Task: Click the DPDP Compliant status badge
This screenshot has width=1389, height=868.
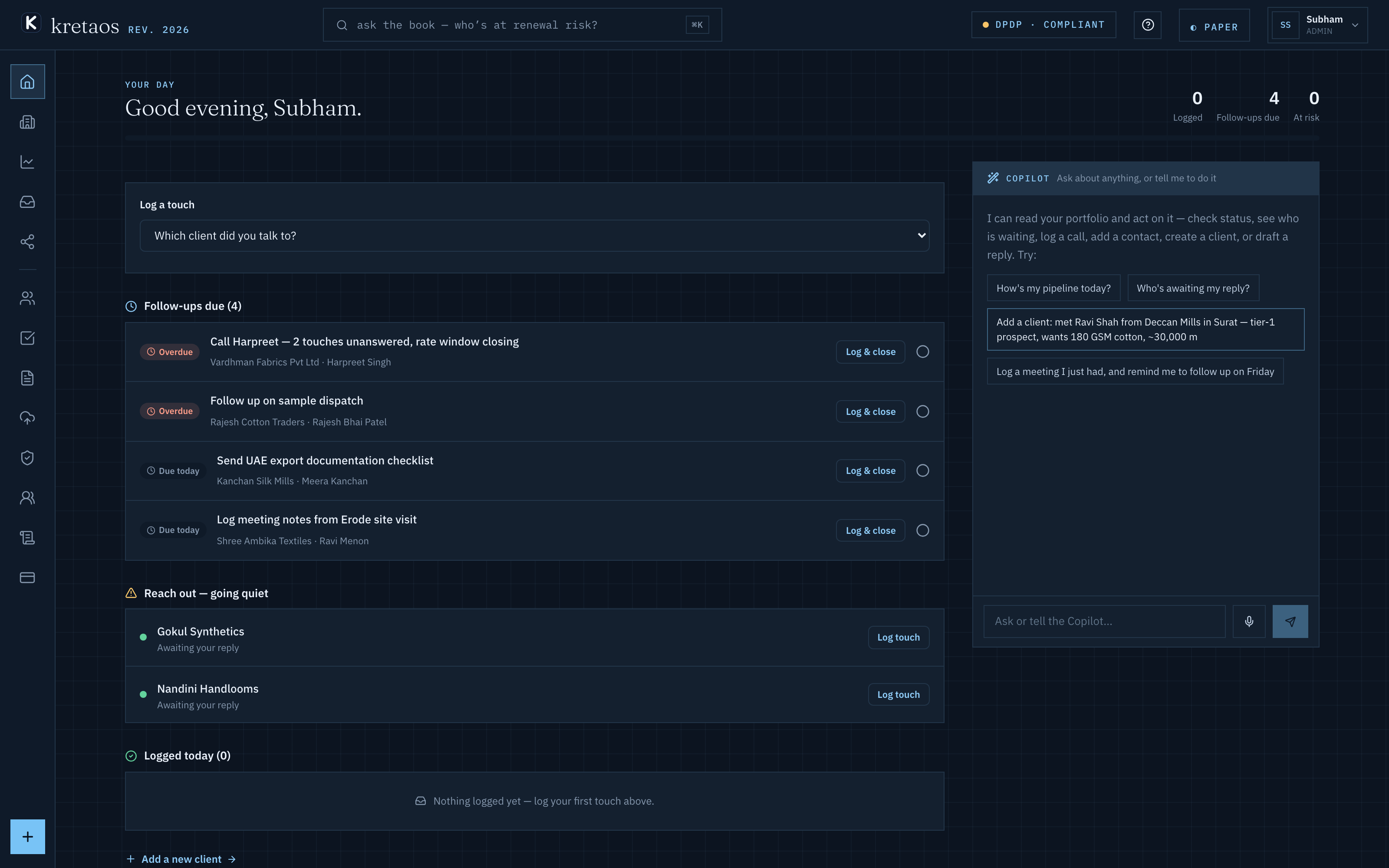Action: pyautogui.click(x=1043, y=25)
